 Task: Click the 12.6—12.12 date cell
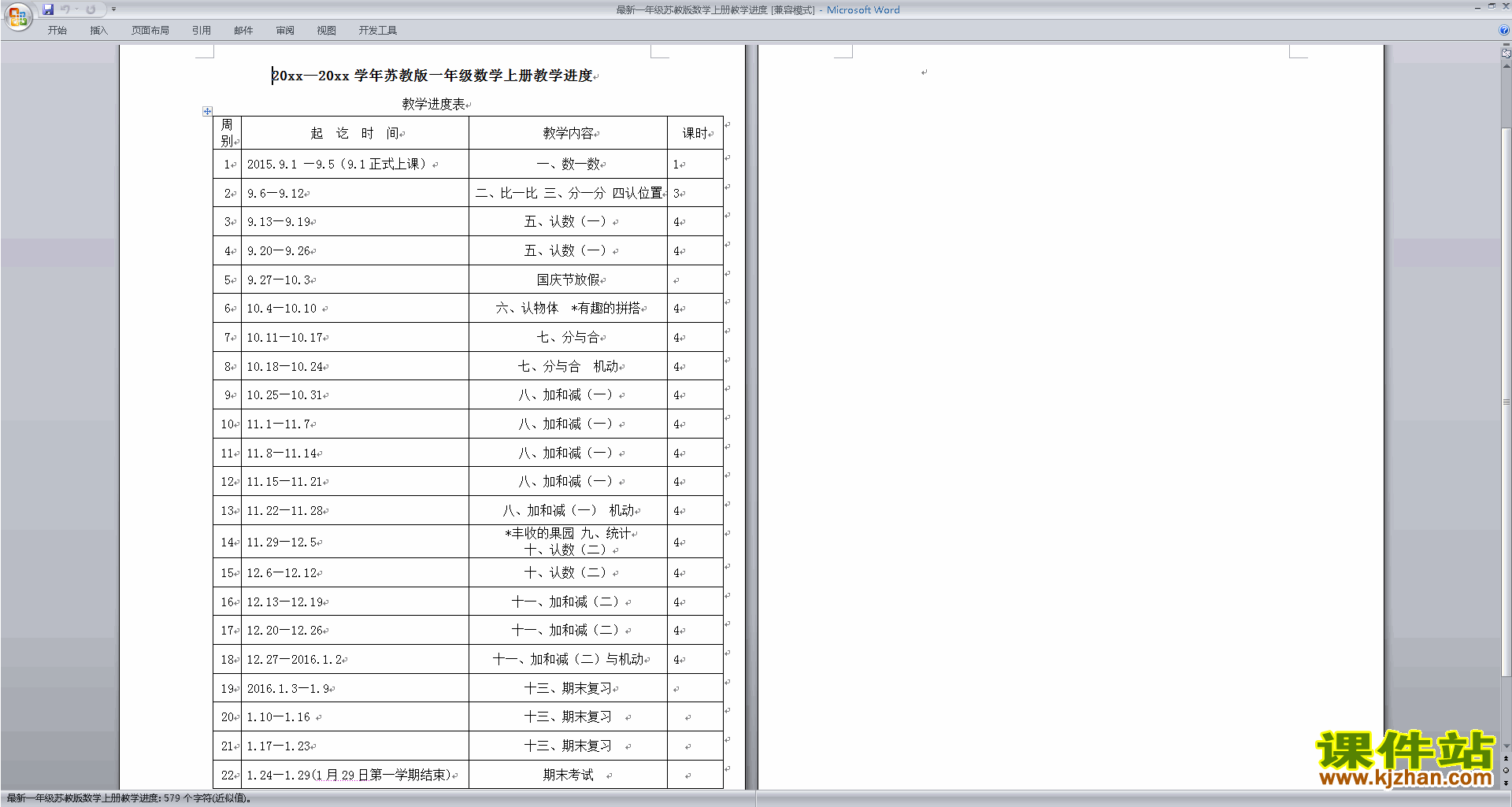[x=355, y=572]
